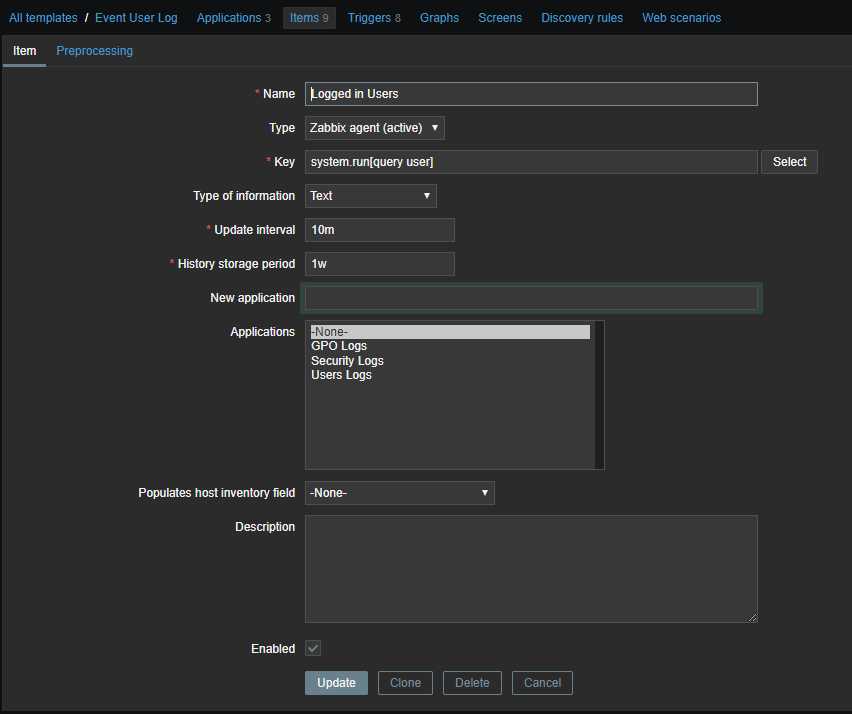
Task: Open the Web scenarios link
Action: [x=680, y=18]
